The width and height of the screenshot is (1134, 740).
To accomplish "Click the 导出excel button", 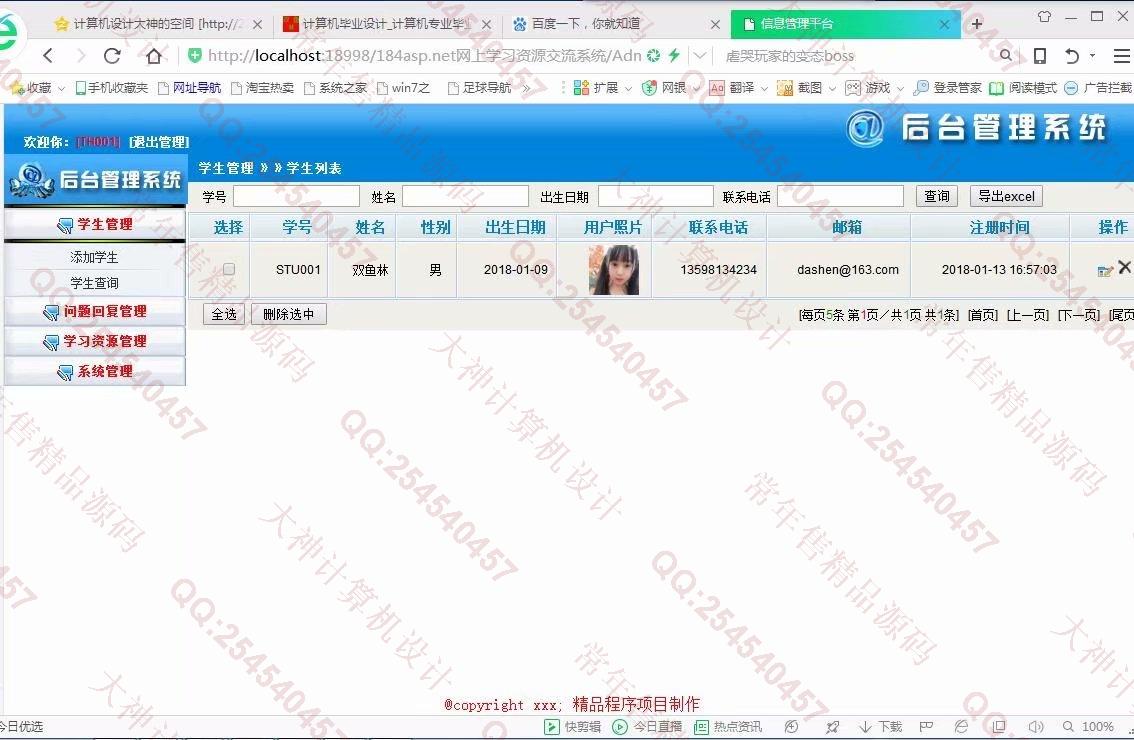I will click(1006, 196).
